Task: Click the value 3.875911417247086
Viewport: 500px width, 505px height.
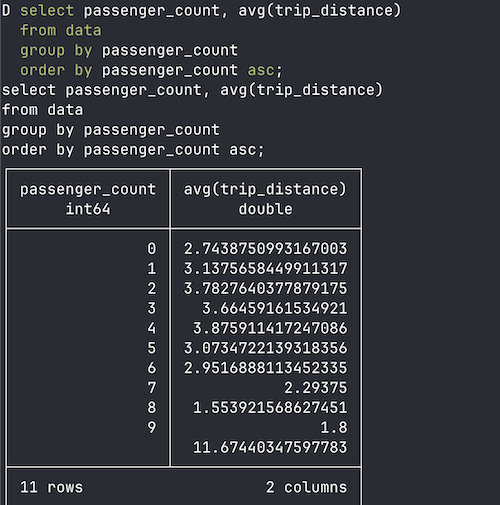Action: pos(270,328)
